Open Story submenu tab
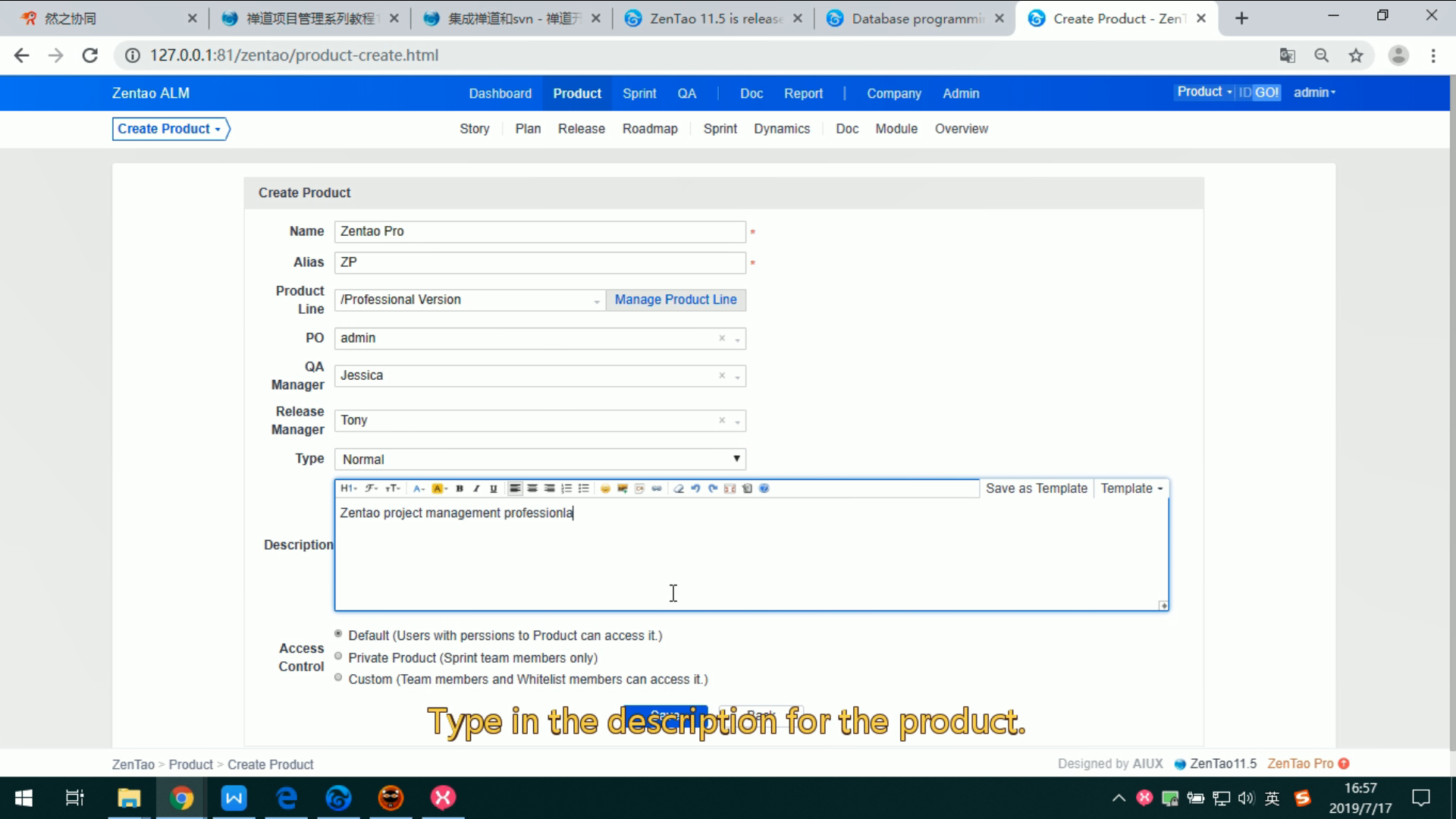This screenshot has width=1456, height=819. 474,129
